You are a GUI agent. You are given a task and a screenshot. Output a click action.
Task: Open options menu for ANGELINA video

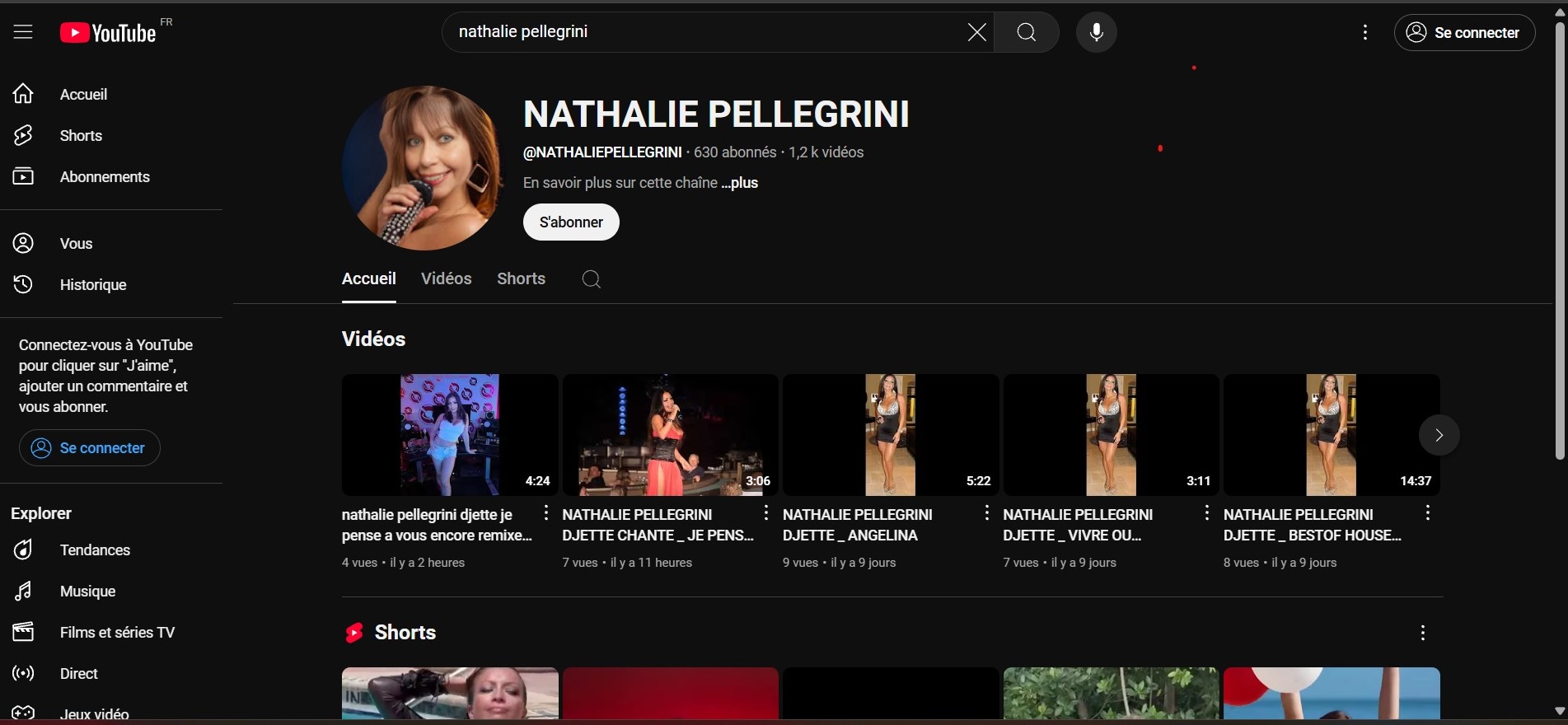point(986,513)
